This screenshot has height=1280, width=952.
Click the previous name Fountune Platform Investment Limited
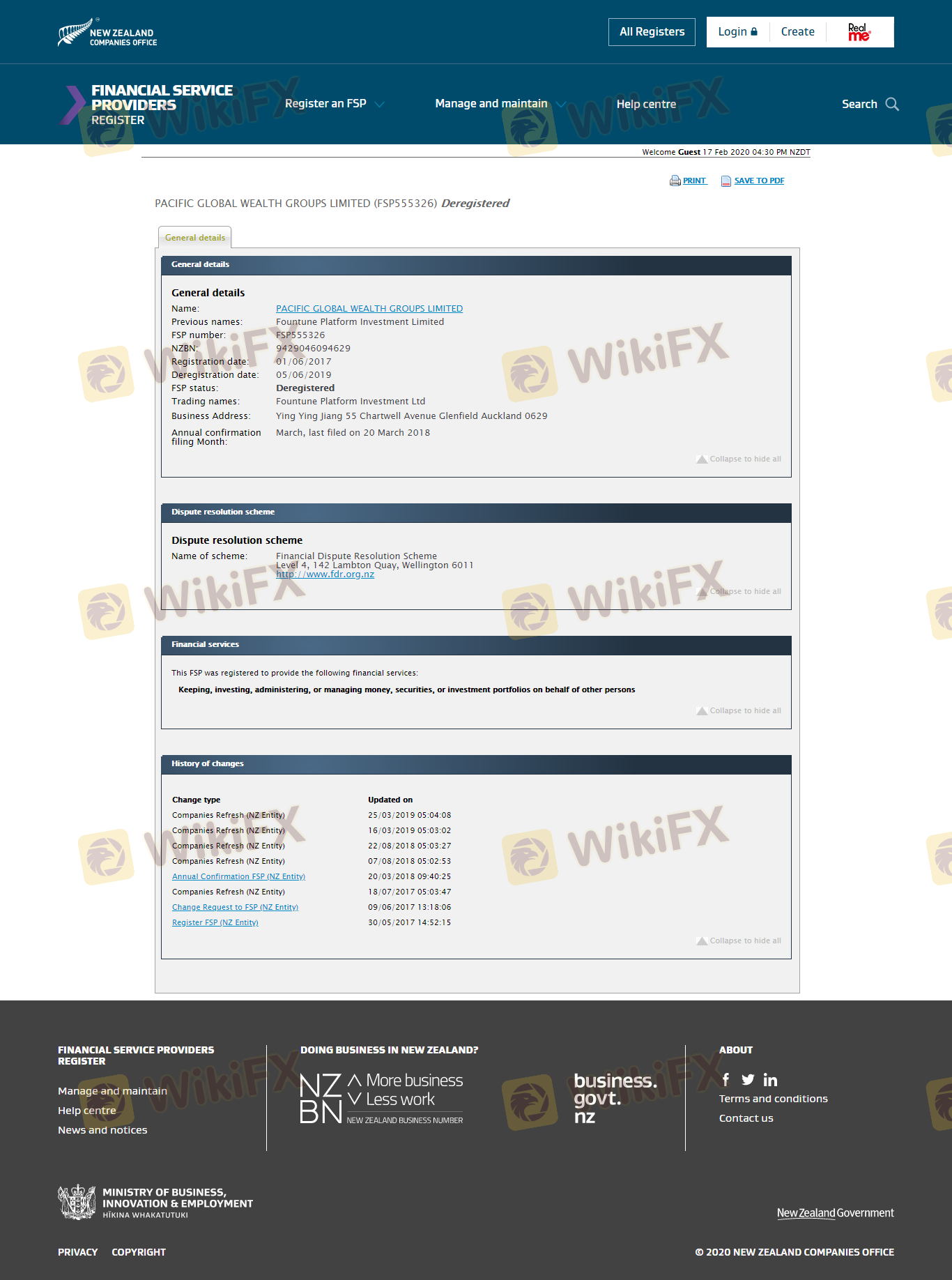pyautogui.click(x=360, y=322)
